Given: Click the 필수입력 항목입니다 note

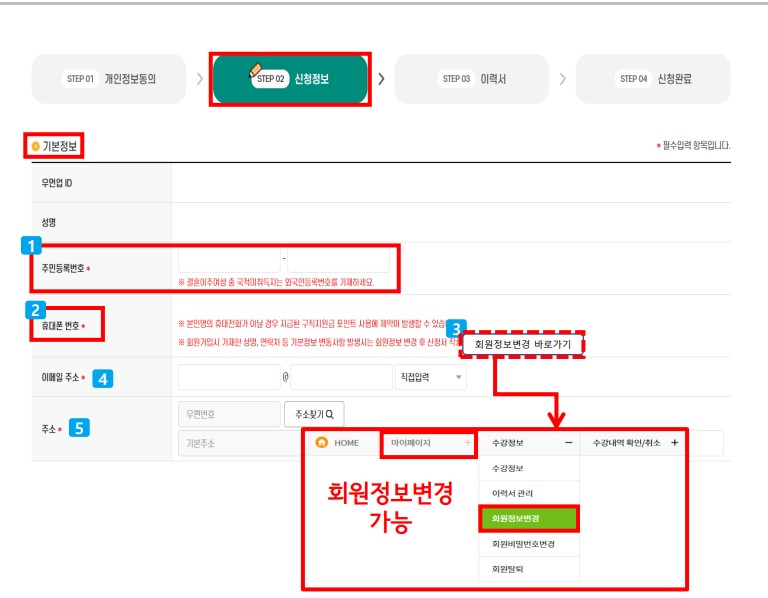Looking at the screenshot, I should [696, 145].
